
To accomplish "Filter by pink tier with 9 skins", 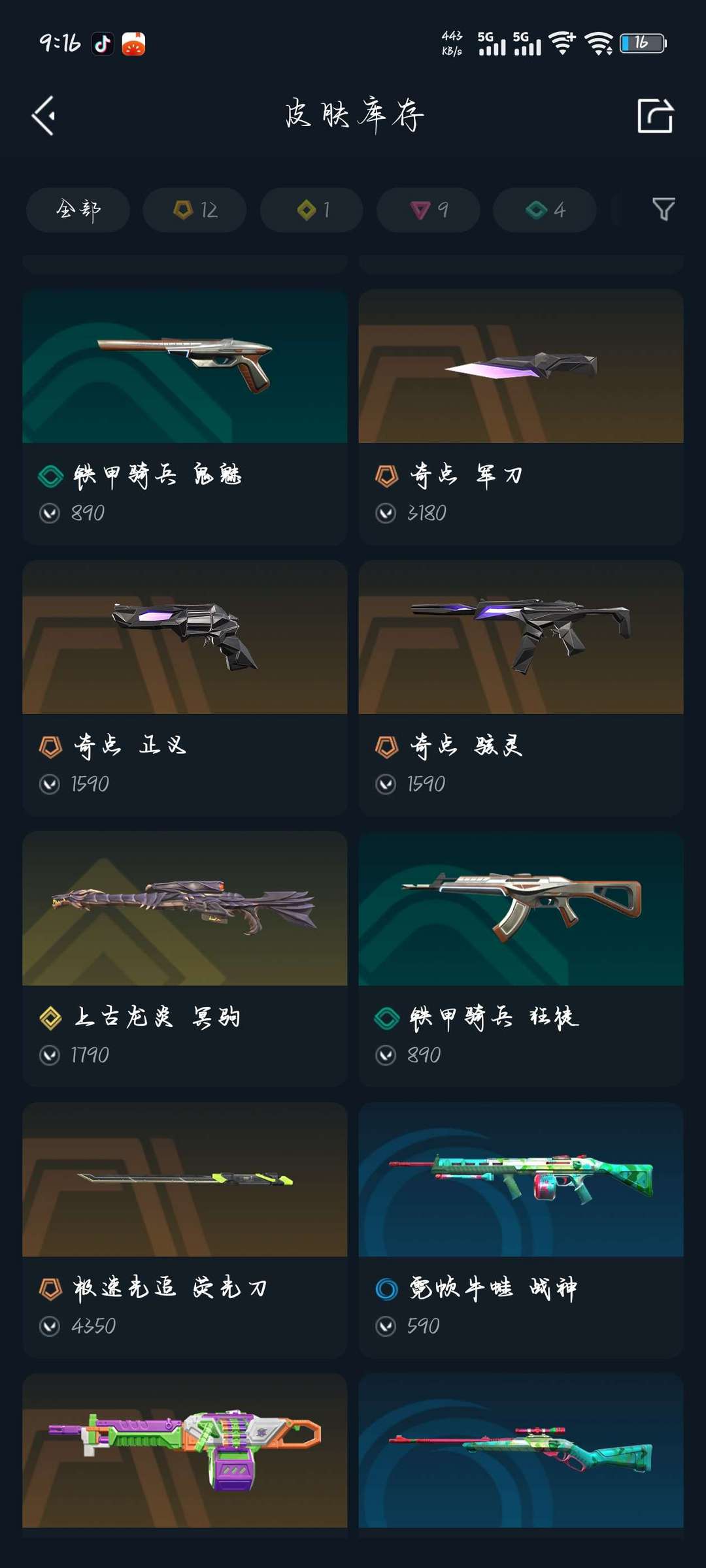I will point(428,210).
